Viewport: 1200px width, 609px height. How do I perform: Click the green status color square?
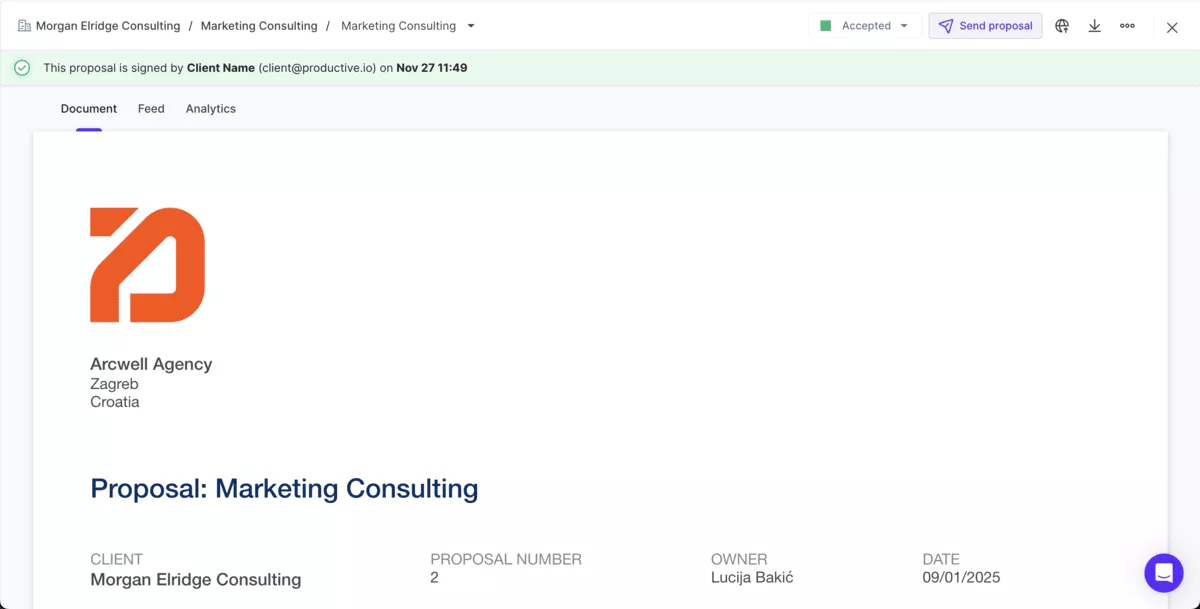(826, 26)
